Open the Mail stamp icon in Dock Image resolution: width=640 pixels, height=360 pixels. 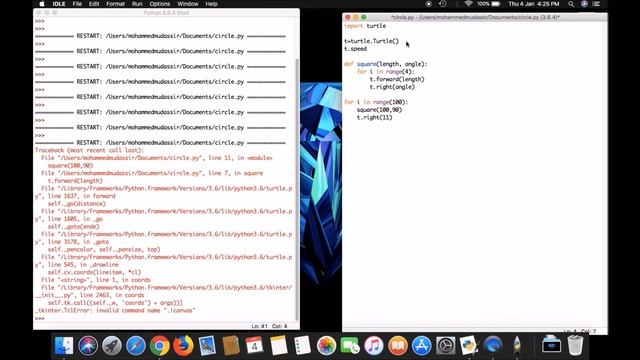(x=207, y=346)
